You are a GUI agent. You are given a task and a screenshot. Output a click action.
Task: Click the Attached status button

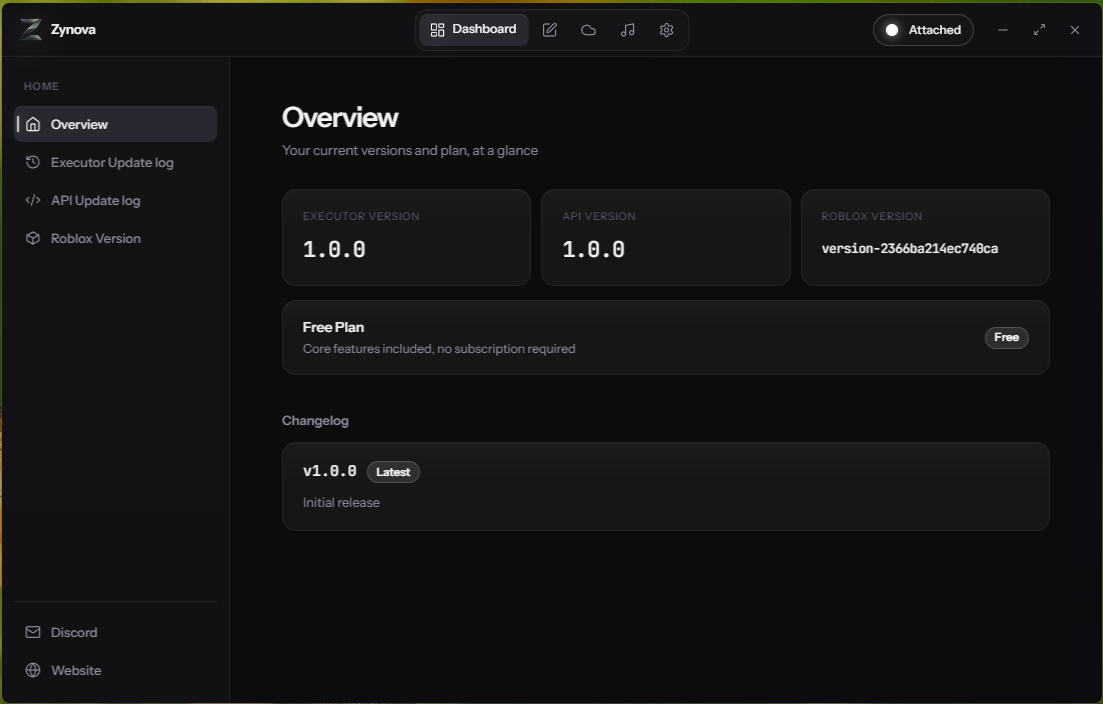[x=923, y=30]
